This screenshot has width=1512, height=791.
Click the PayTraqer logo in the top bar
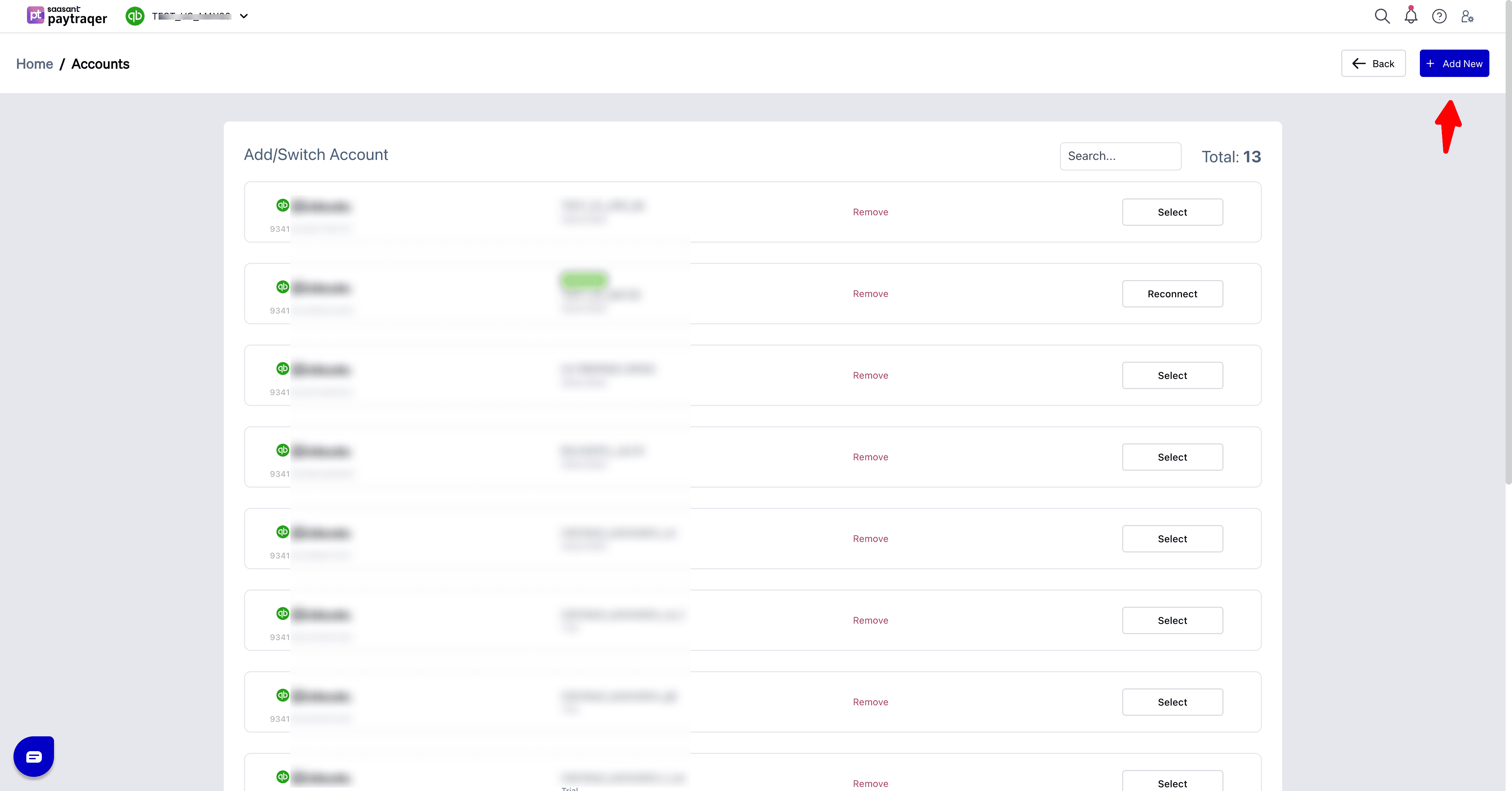point(66,16)
